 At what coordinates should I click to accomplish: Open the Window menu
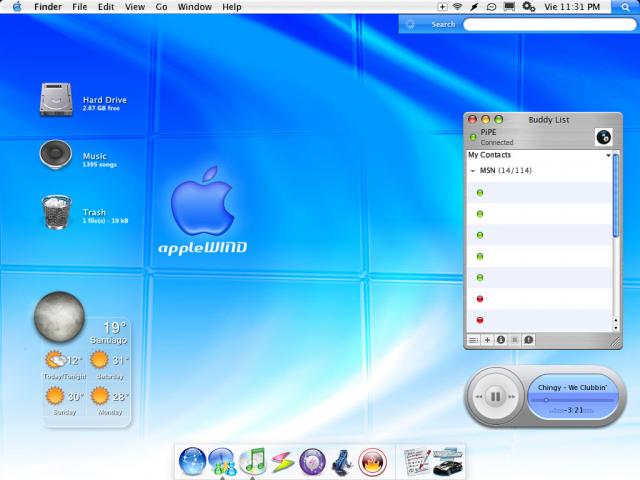(195, 7)
